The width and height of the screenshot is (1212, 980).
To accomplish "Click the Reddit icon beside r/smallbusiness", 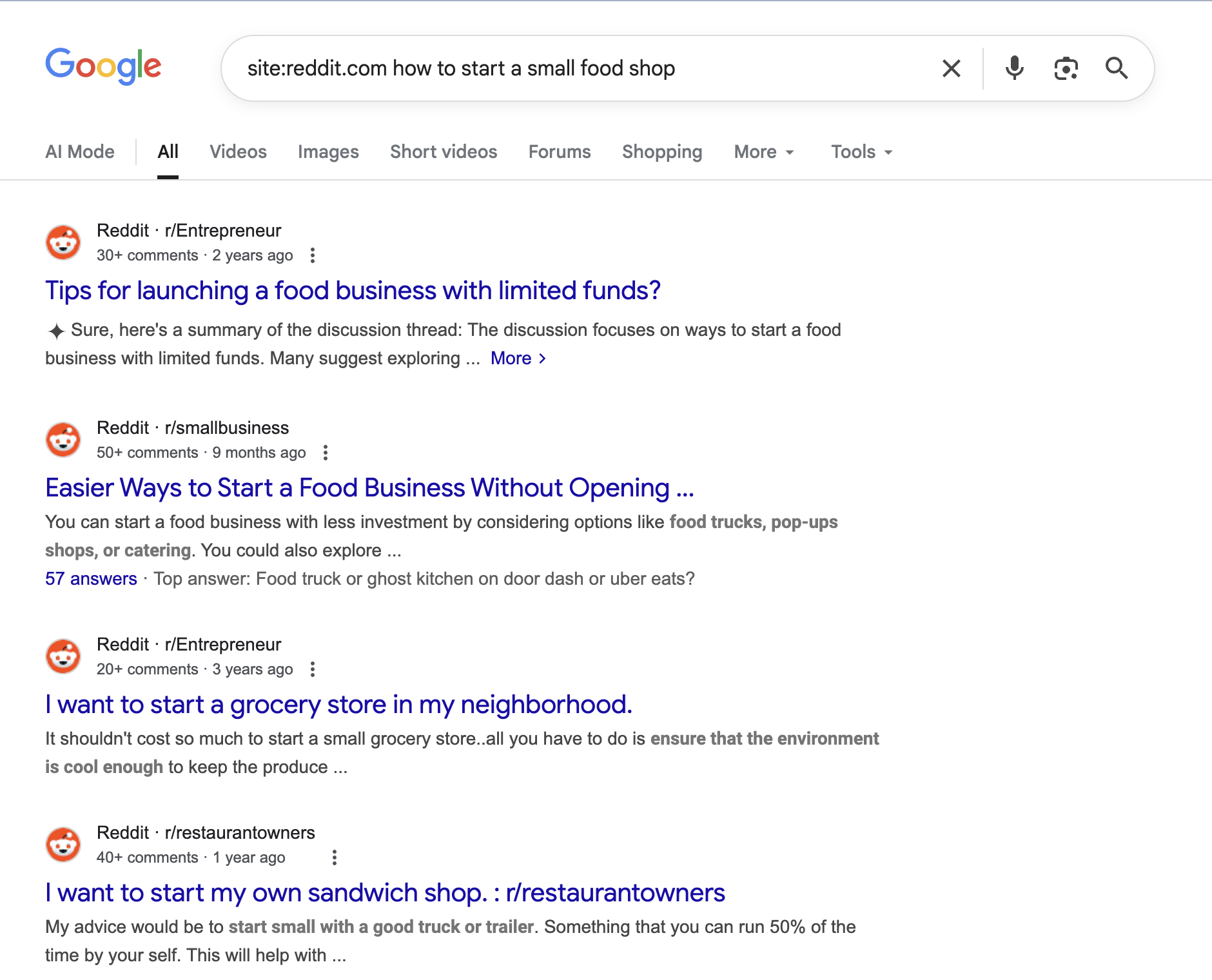I will pos(63,439).
